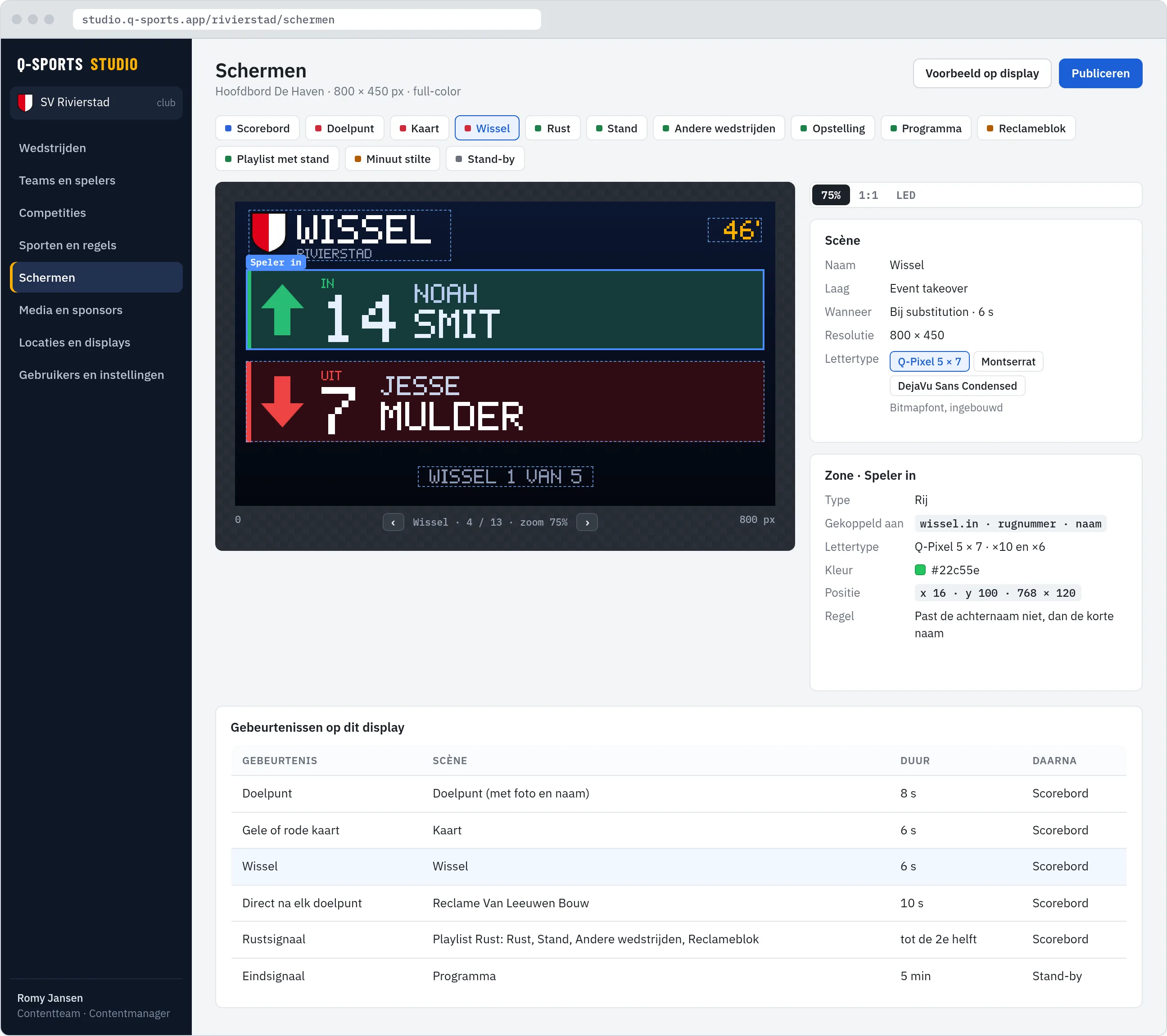Image resolution: width=1167 pixels, height=1036 pixels.
Task: Choose the Q-Pixel 5 × 7 font
Action: pyautogui.click(x=929, y=361)
